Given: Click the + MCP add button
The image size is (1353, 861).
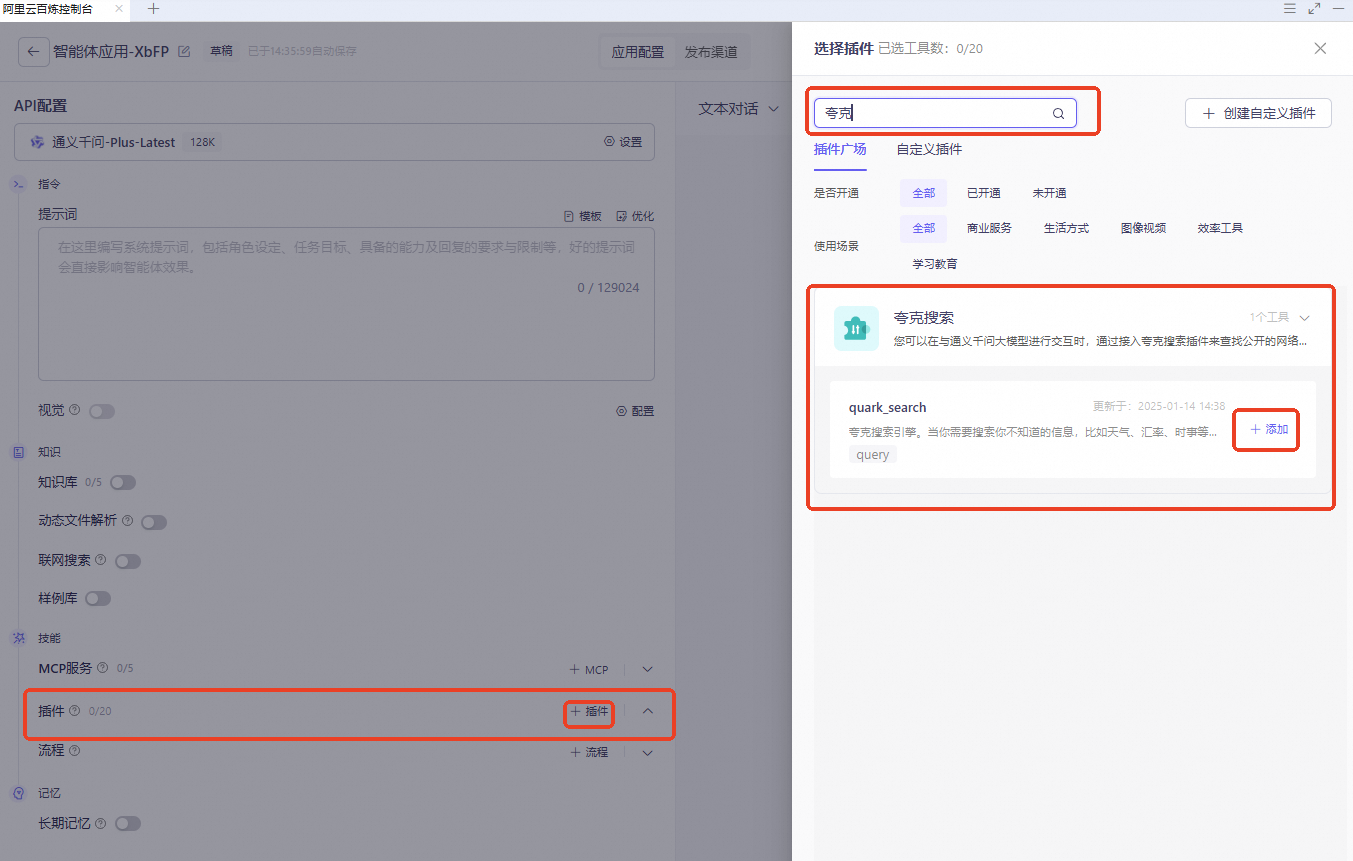Looking at the screenshot, I should [x=589, y=669].
